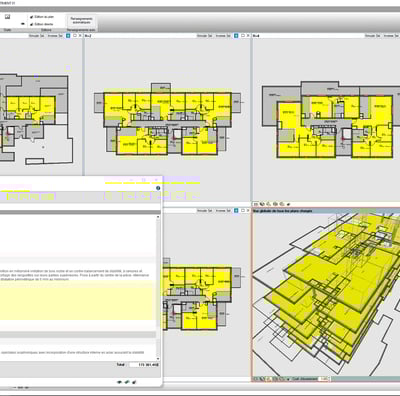Click the blue plus icon on first plan panel header
This screenshot has width=400, height=396.
pyautogui.click(x=68, y=35)
